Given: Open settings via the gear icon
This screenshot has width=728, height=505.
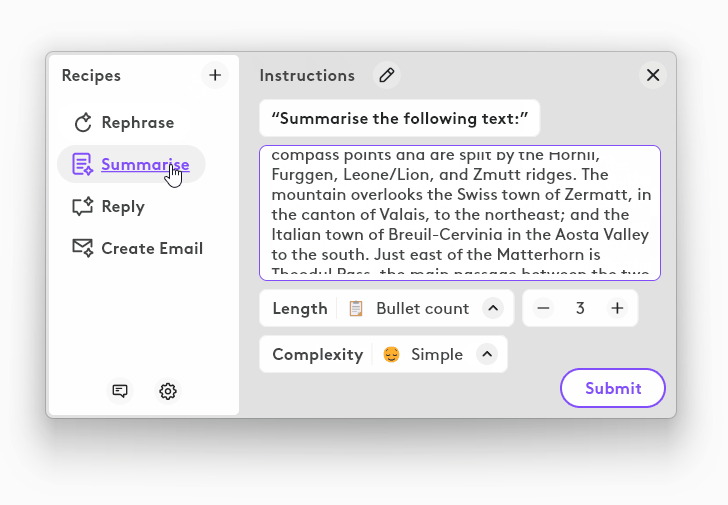Looking at the screenshot, I should [168, 391].
